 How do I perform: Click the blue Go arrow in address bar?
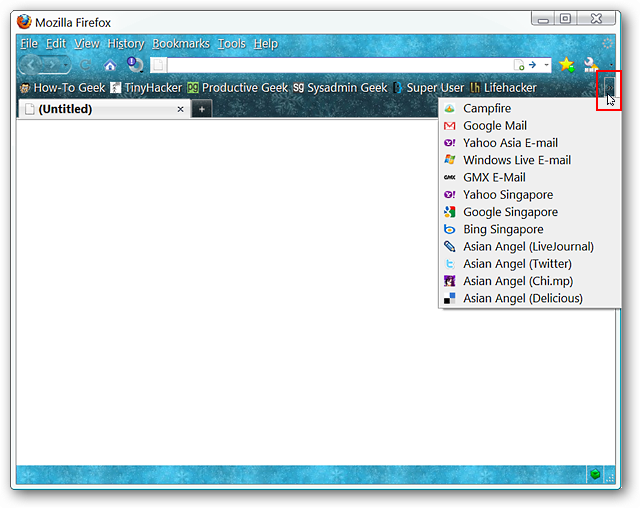(x=532, y=64)
